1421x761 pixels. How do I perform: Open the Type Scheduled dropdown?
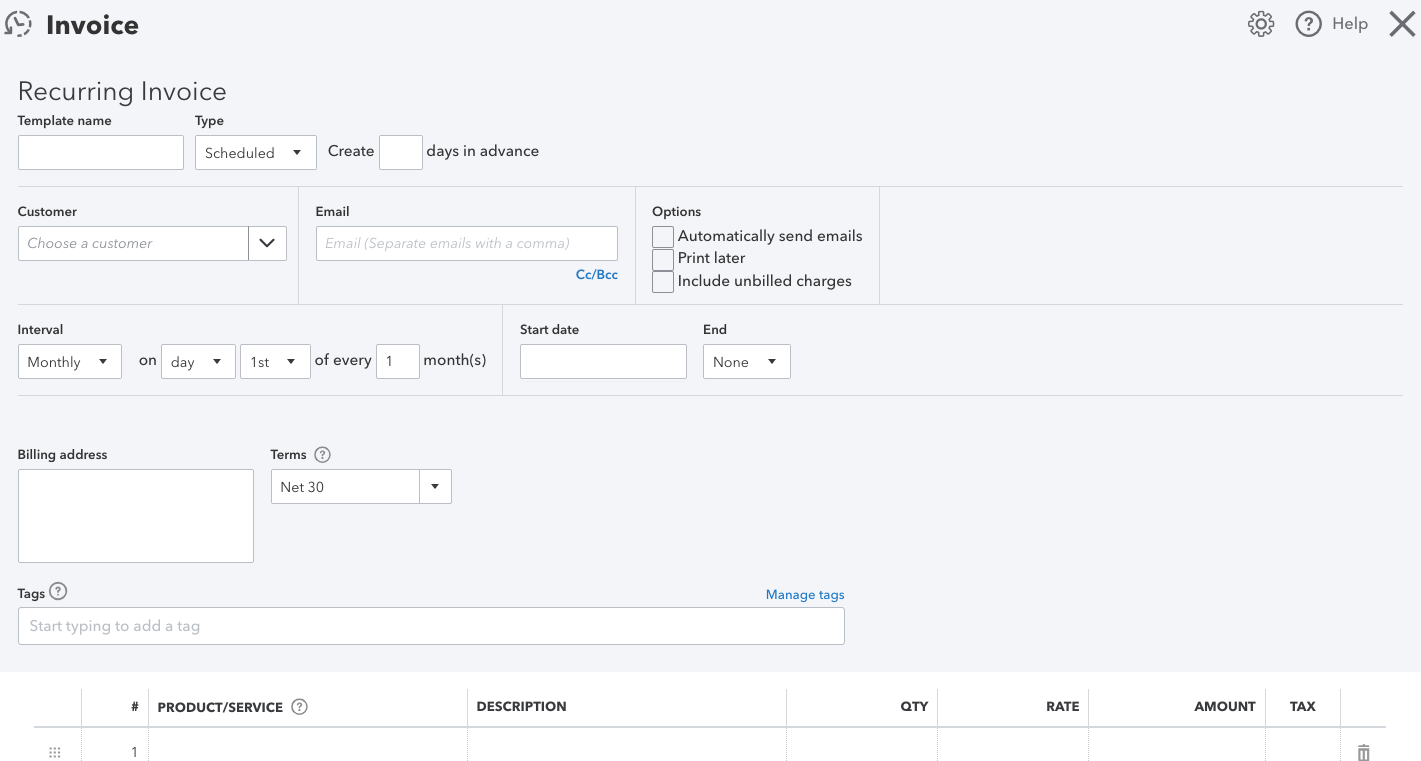pos(256,152)
